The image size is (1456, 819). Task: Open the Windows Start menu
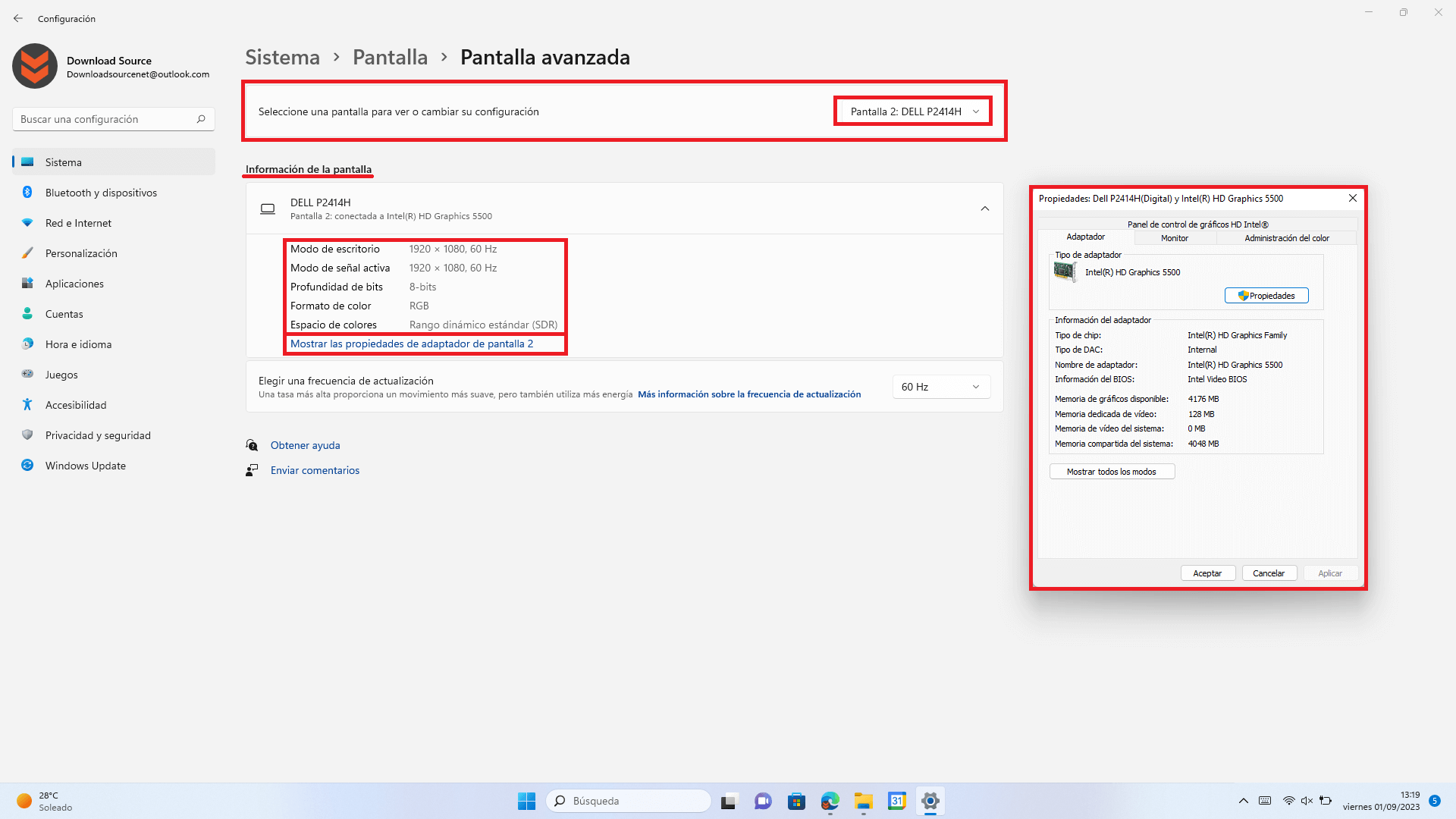click(x=526, y=801)
